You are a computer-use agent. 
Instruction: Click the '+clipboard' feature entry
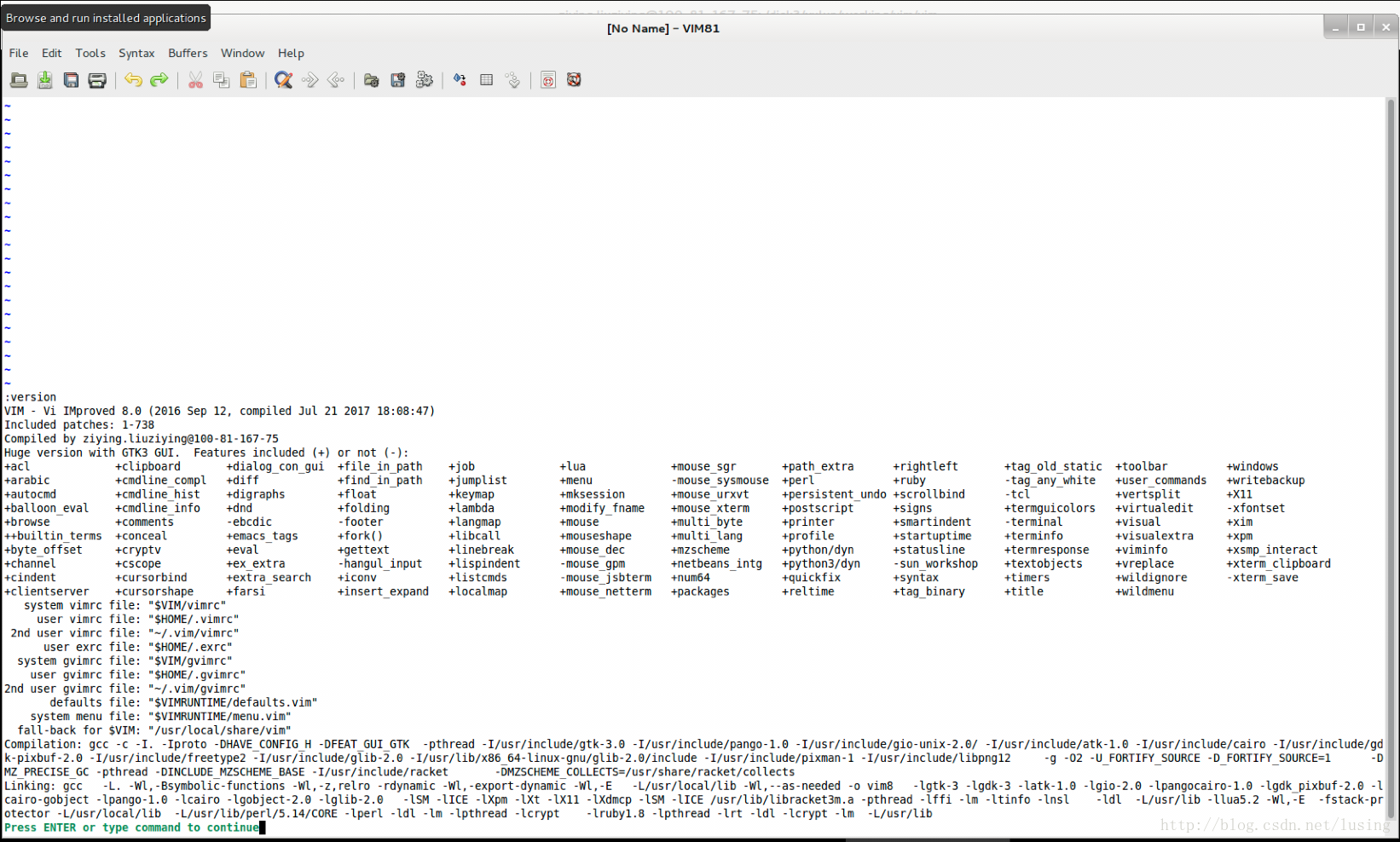[x=148, y=466]
